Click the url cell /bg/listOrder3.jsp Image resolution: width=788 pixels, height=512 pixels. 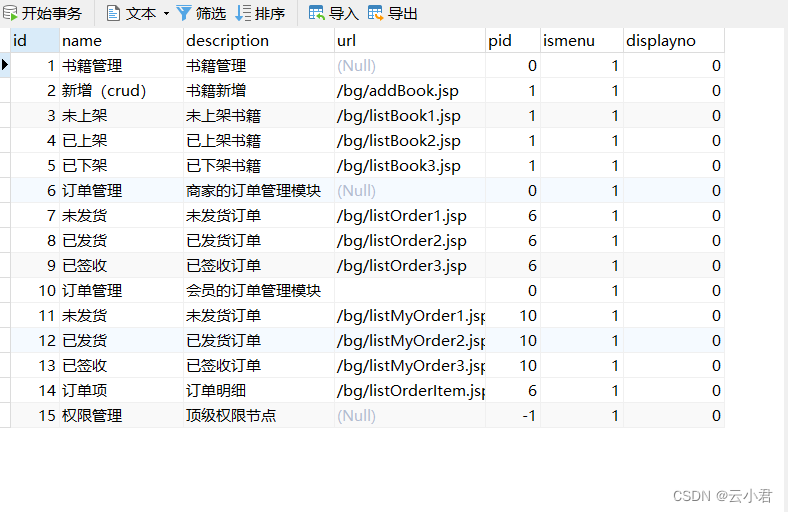click(410, 265)
